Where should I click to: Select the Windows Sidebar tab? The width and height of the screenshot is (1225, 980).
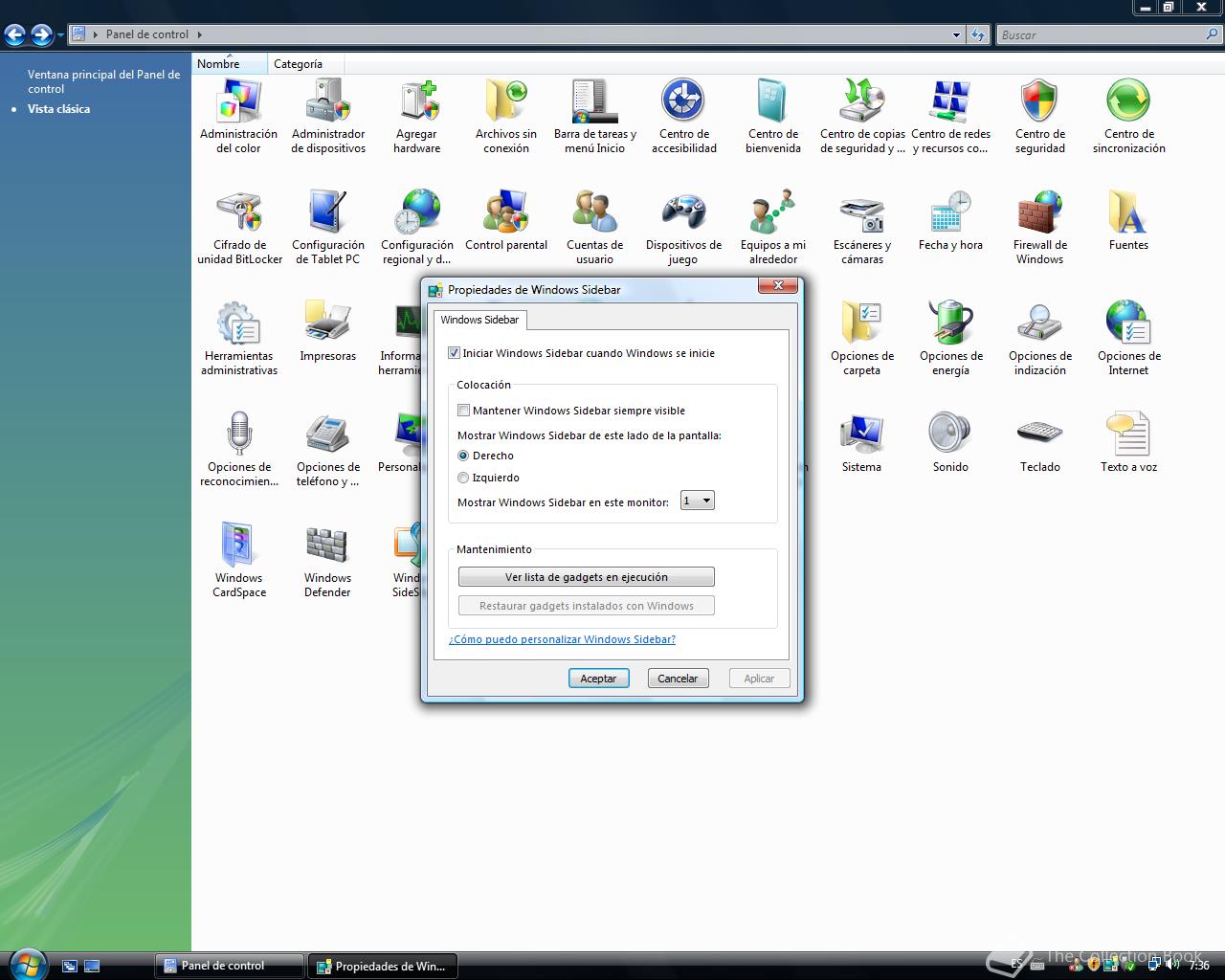click(479, 320)
